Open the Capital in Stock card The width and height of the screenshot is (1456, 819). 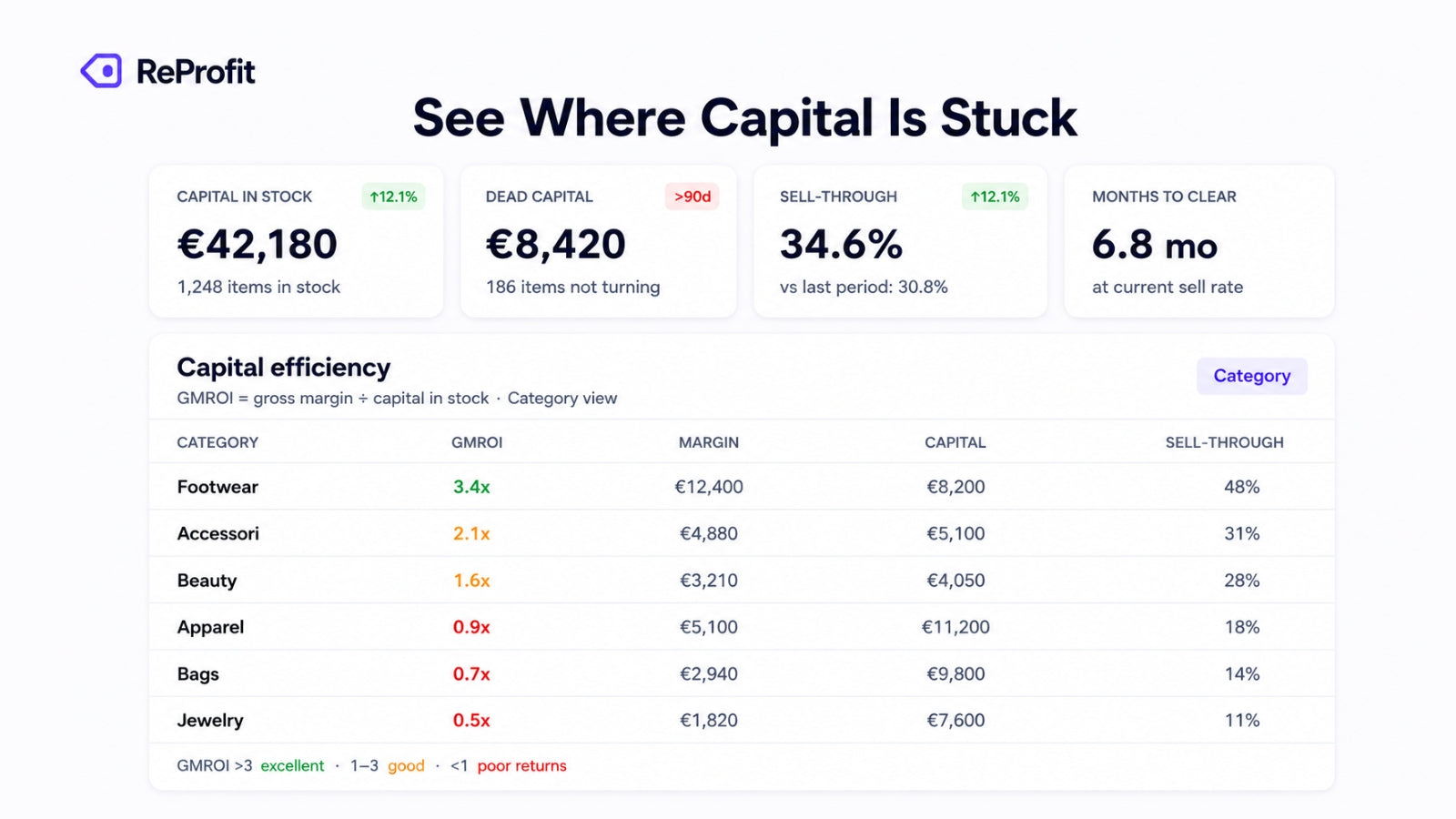[x=297, y=241]
